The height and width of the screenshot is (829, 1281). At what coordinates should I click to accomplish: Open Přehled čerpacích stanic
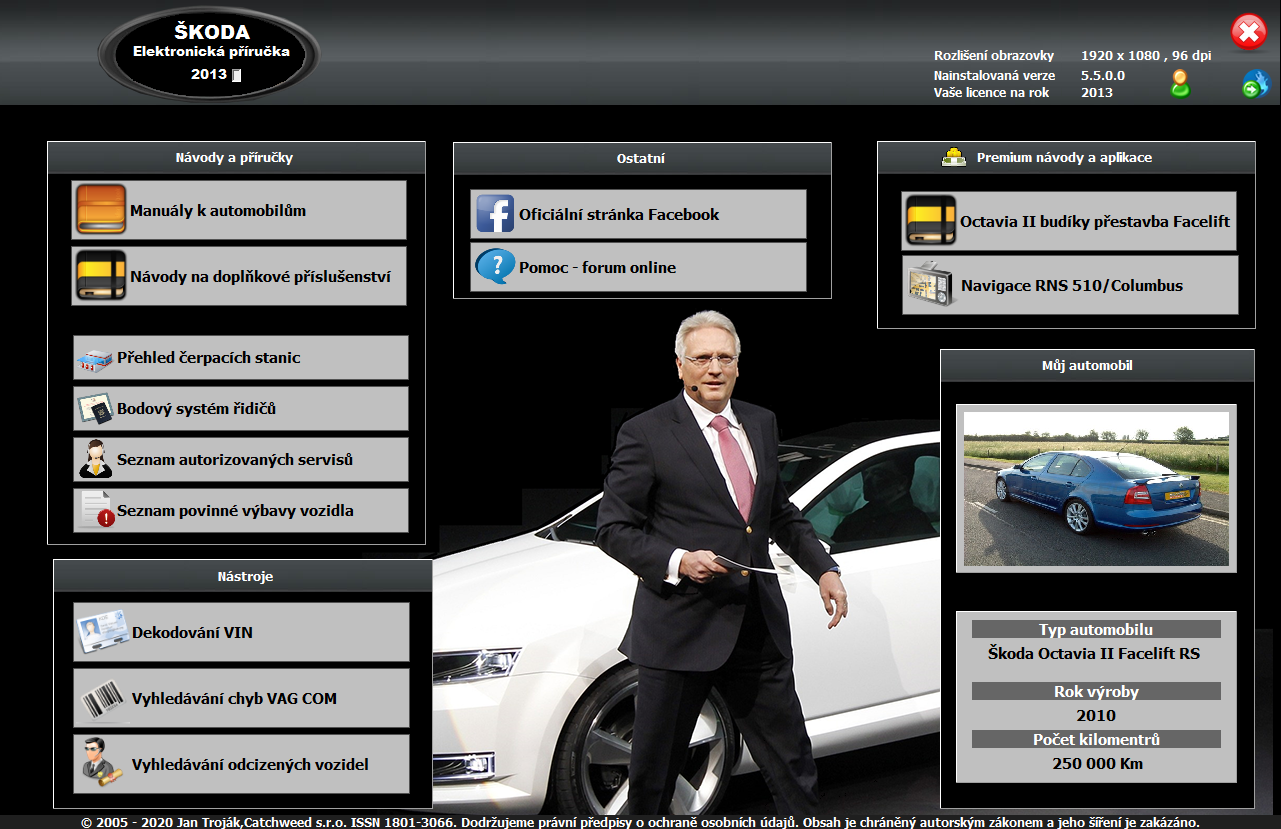(241, 358)
